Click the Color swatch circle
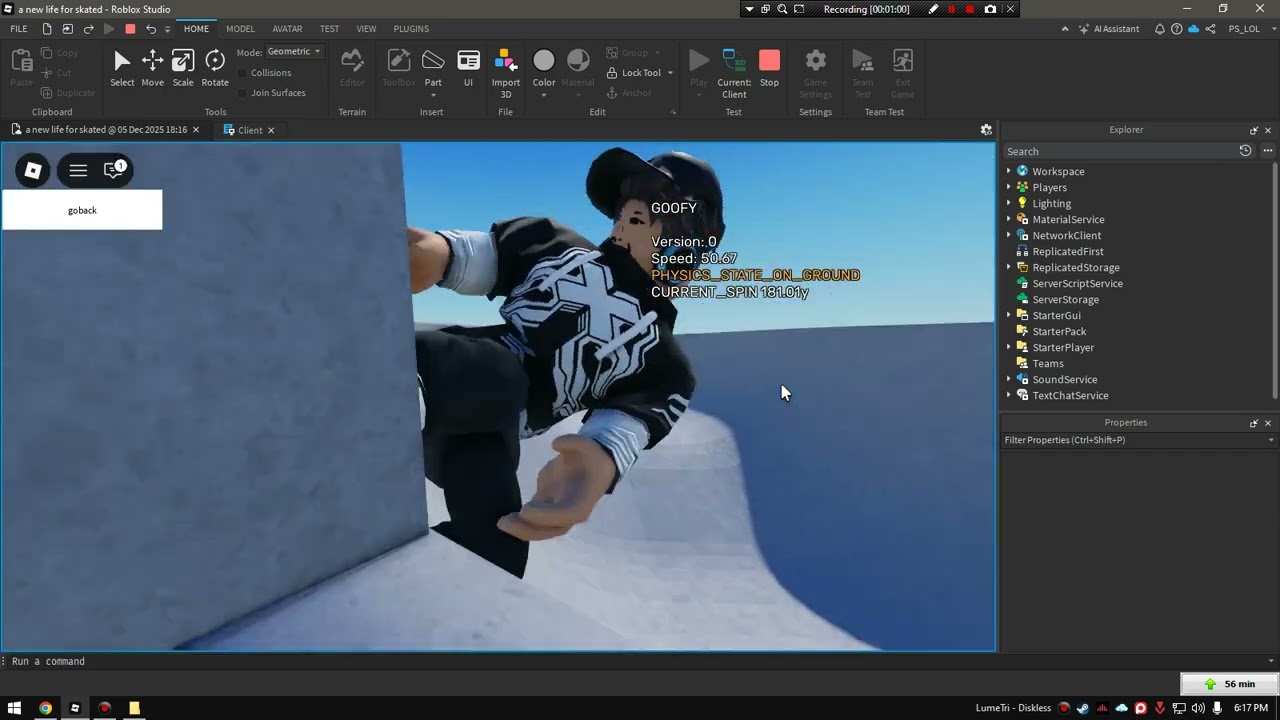 [544, 61]
